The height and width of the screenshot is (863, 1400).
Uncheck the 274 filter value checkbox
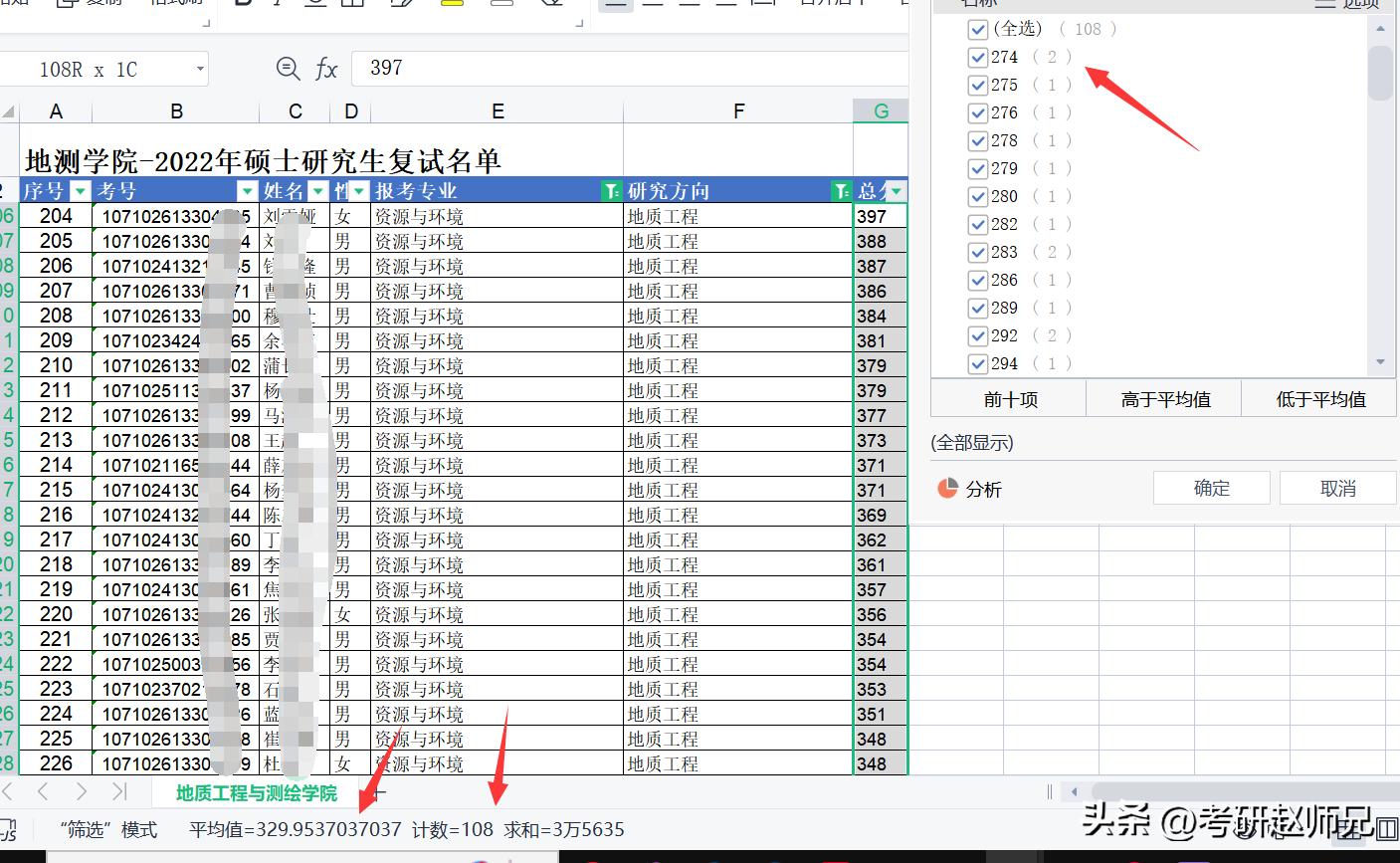(x=977, y=57)
